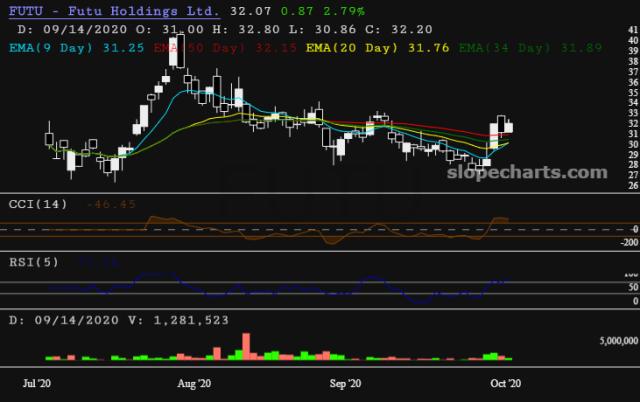Select the last price value 32.07
This screenshot has width=640, height=402.
(x=251, y=11)
